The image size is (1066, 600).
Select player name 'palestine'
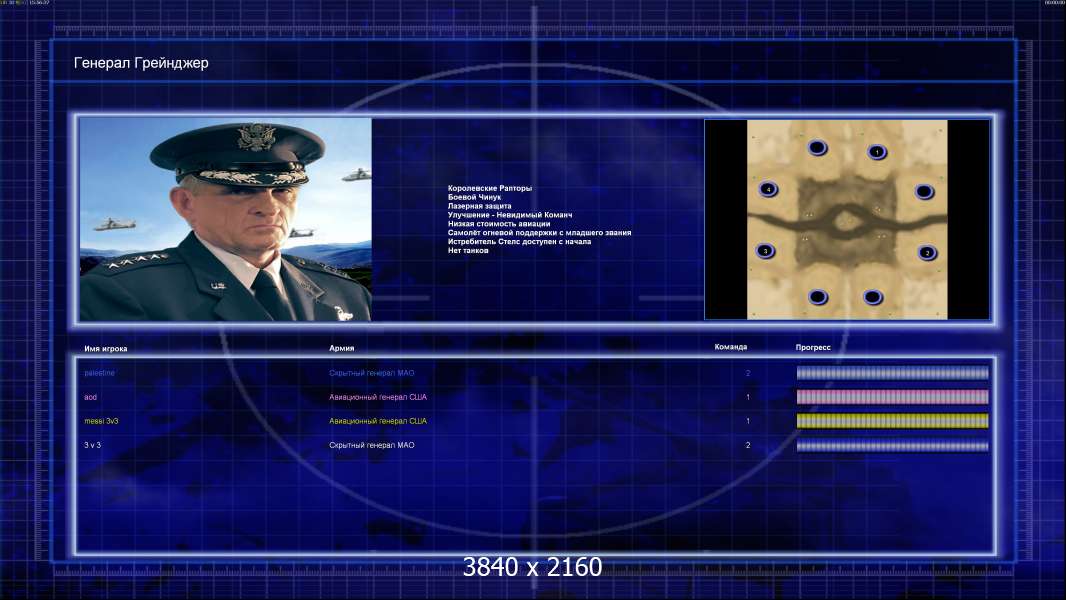click(x=99, y=373)
